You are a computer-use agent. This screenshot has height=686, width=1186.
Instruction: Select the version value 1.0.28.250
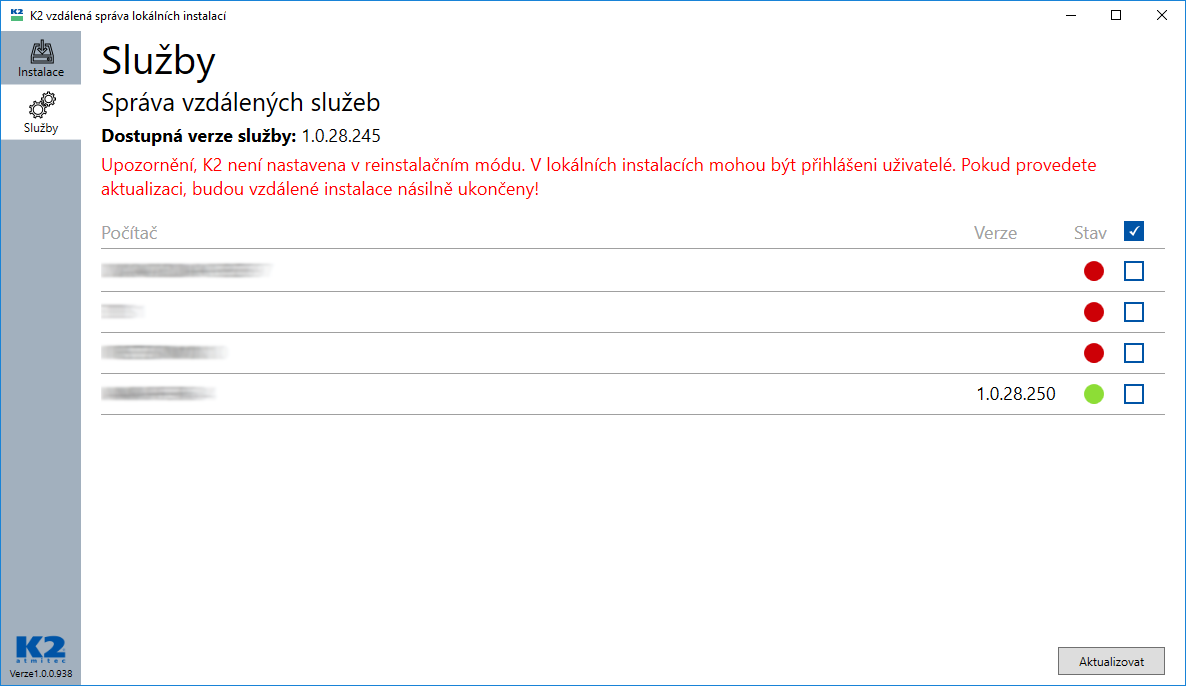[x=1016, y=394]
